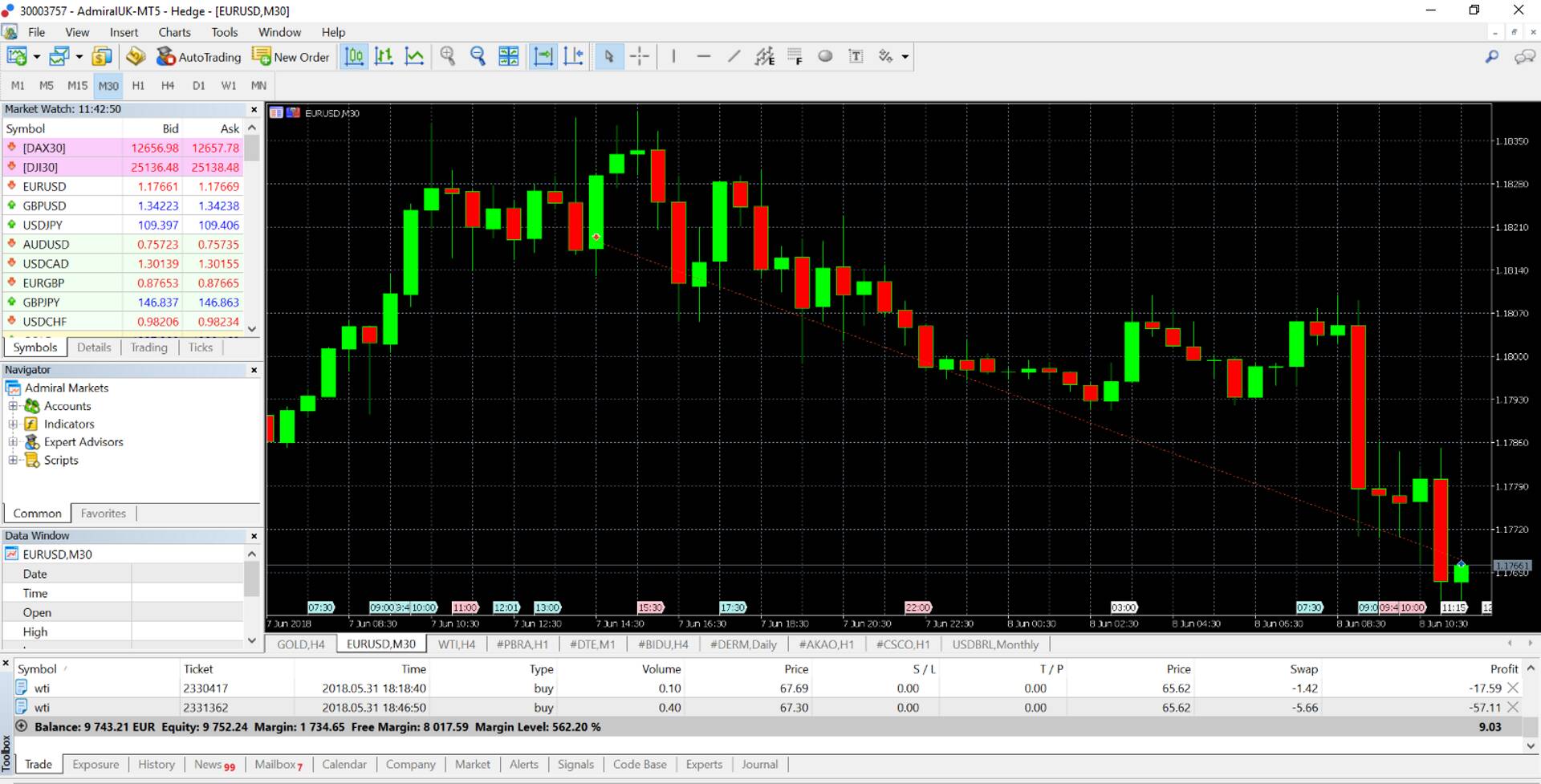1541x784 pixels.
Task: Select the GBPUSD row in Market Watch
Action: [x=45, y=206]
